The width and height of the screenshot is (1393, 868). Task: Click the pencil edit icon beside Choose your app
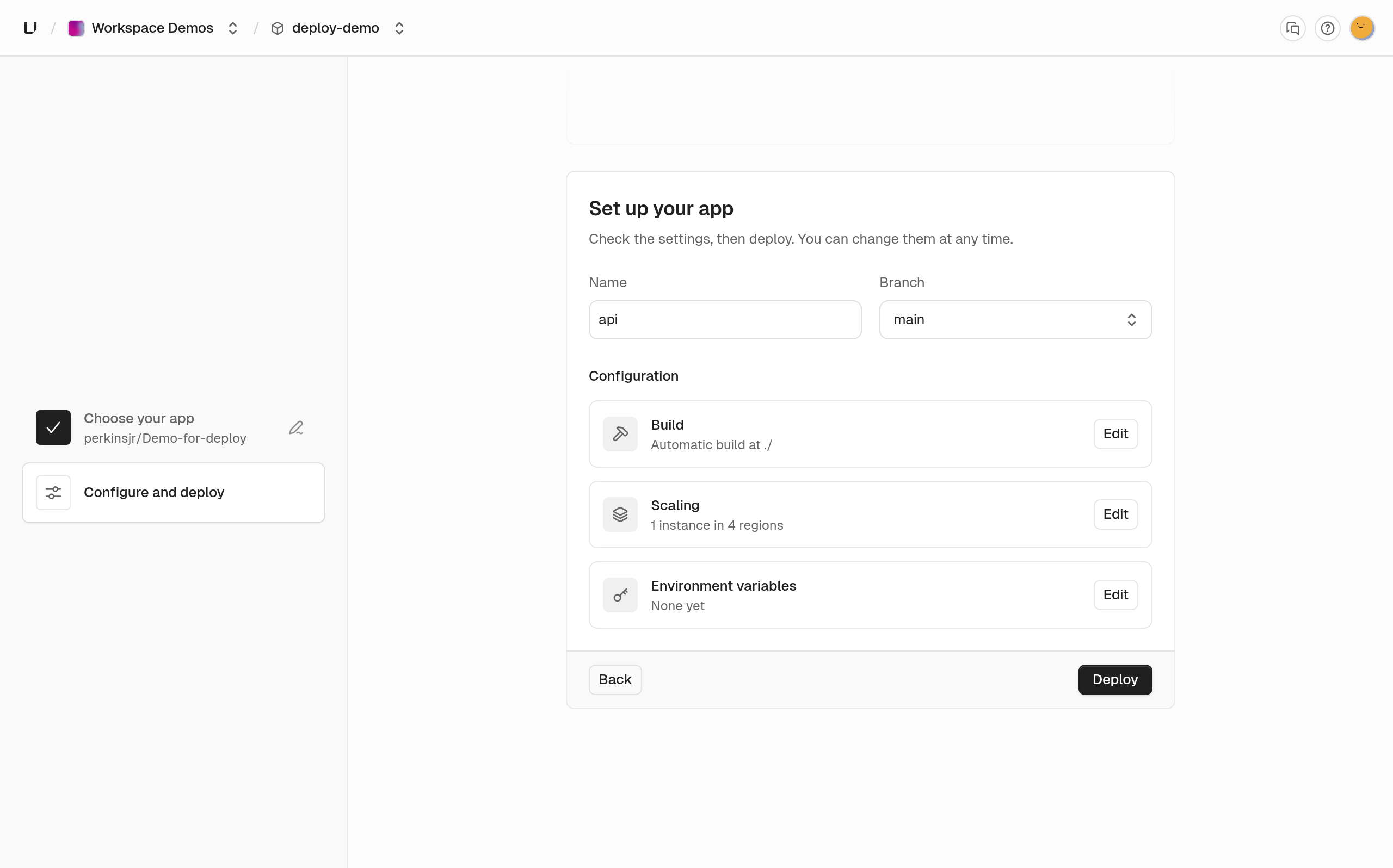coord(297,427)
